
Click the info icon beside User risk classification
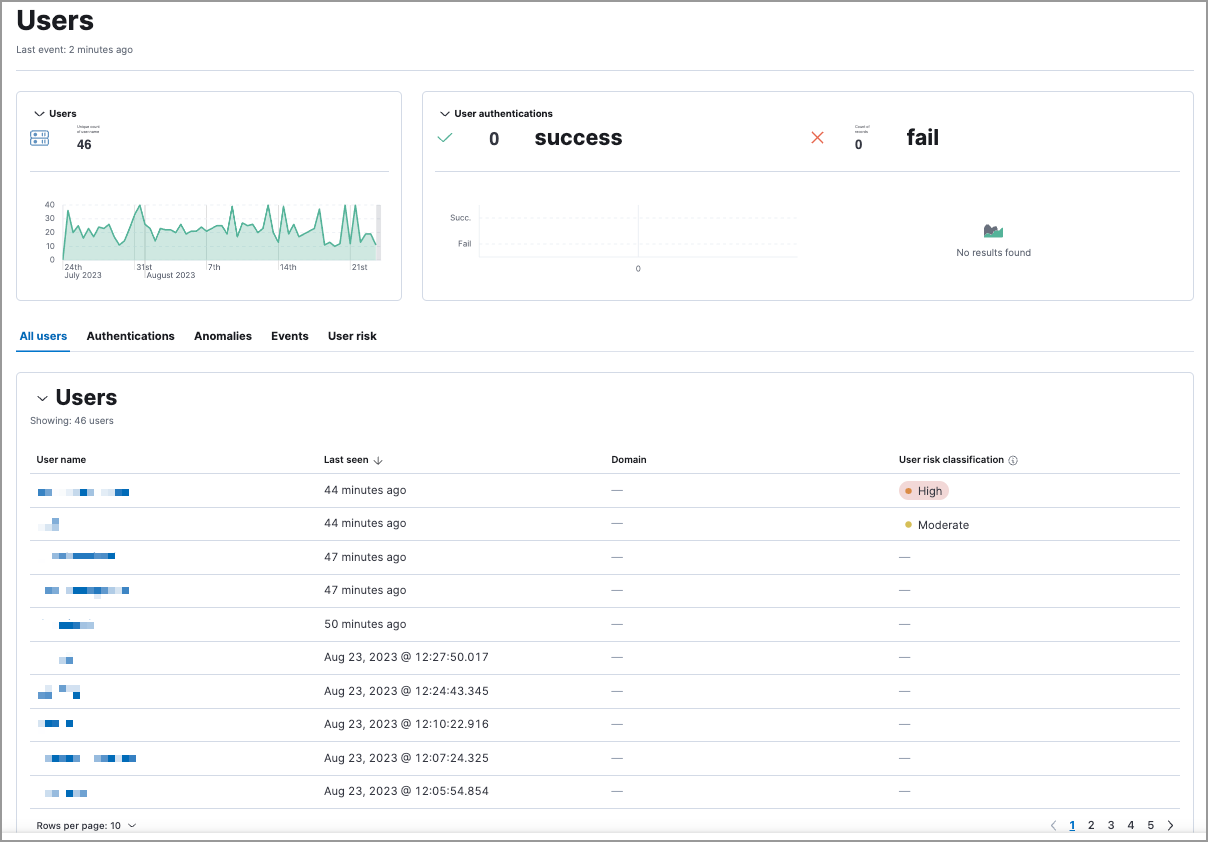1013,459
